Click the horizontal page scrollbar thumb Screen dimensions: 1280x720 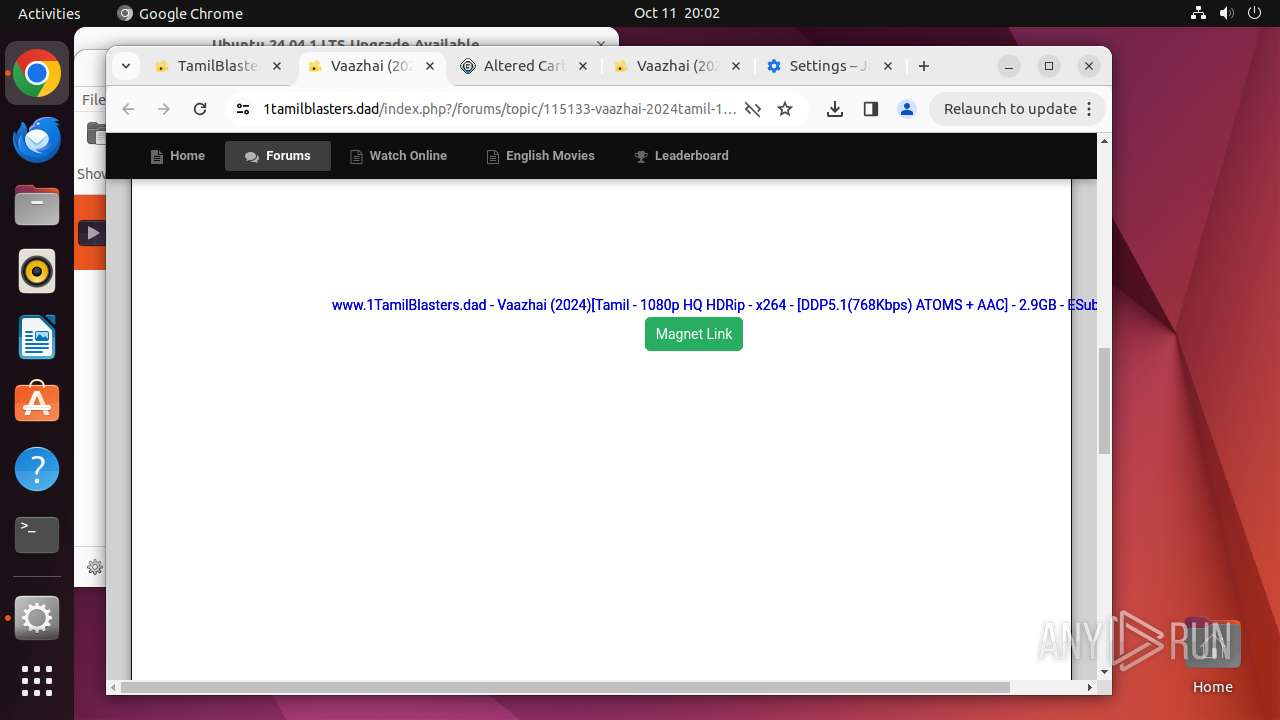coord(565,687)
